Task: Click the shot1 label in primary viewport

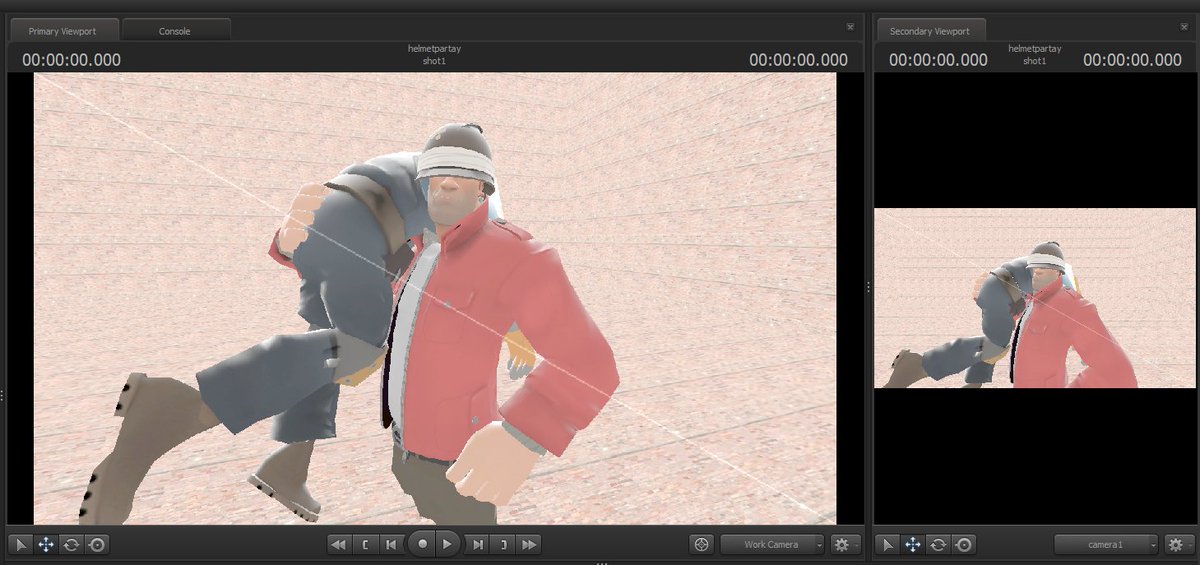Action: click(434, 61)
